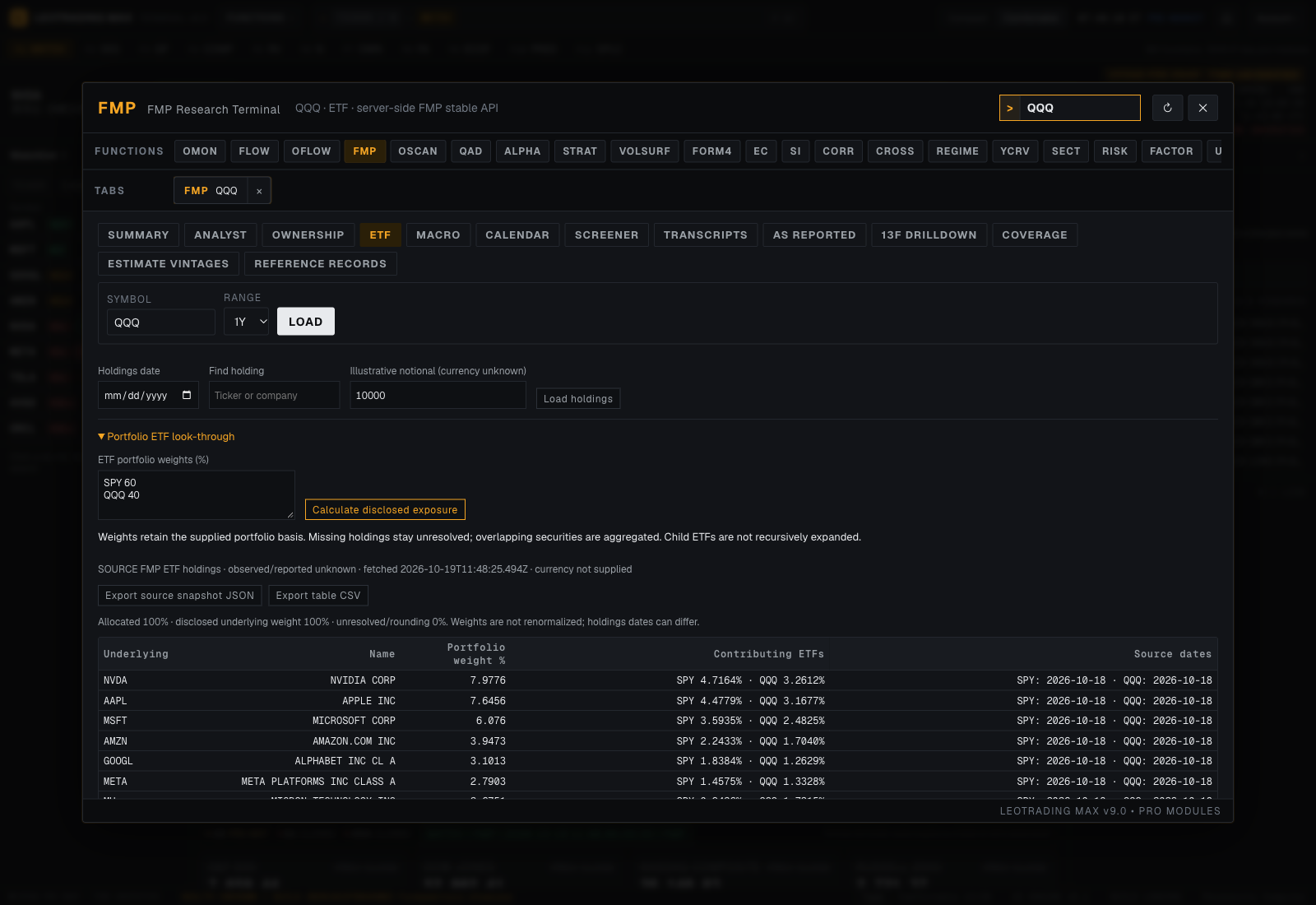1316x905 pixels.
Task: Click the refresh icon beside the QQQ search box
Action: click(x=1167, y=108)
